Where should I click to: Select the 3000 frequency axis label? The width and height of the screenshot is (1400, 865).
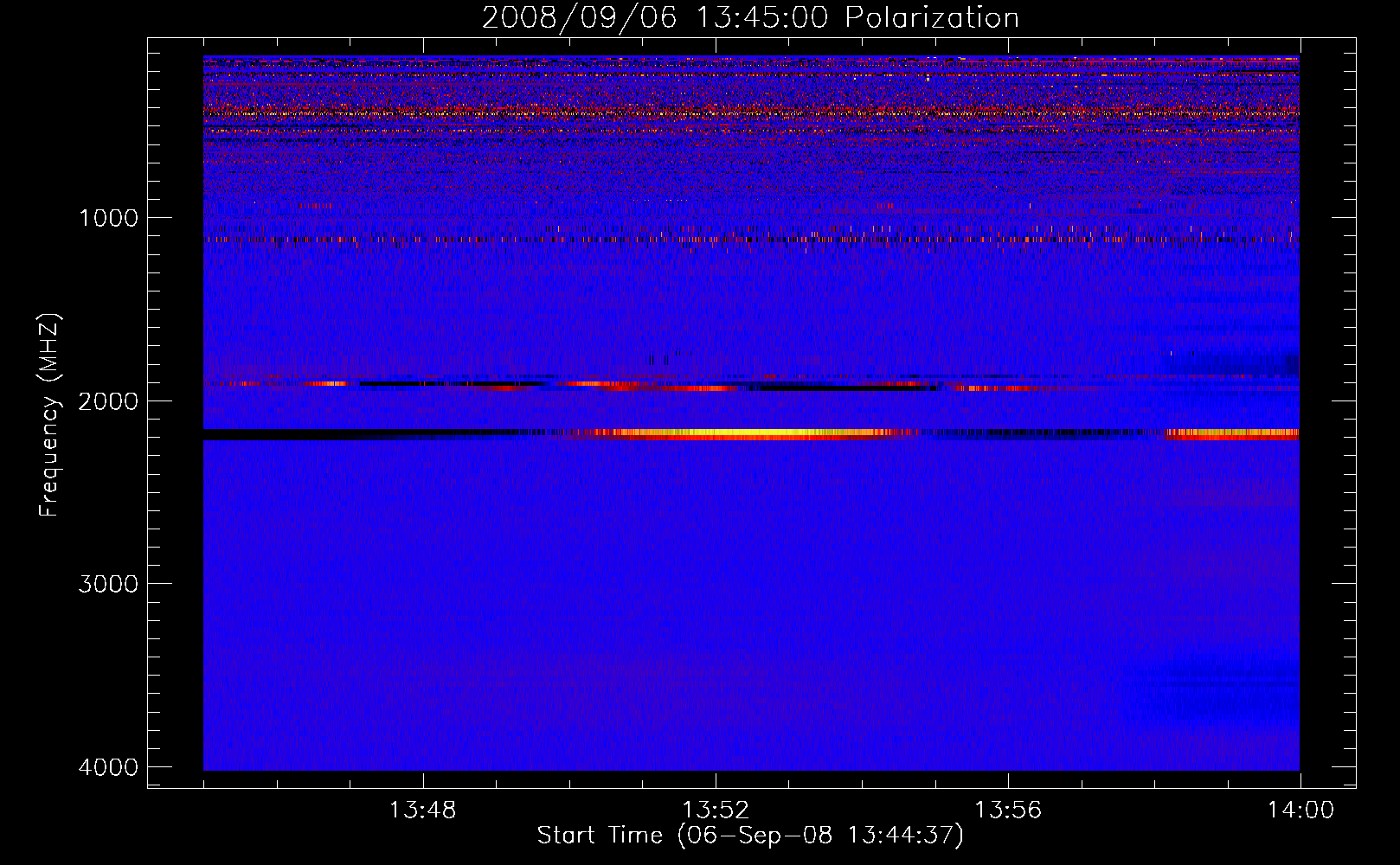point(108,584)
